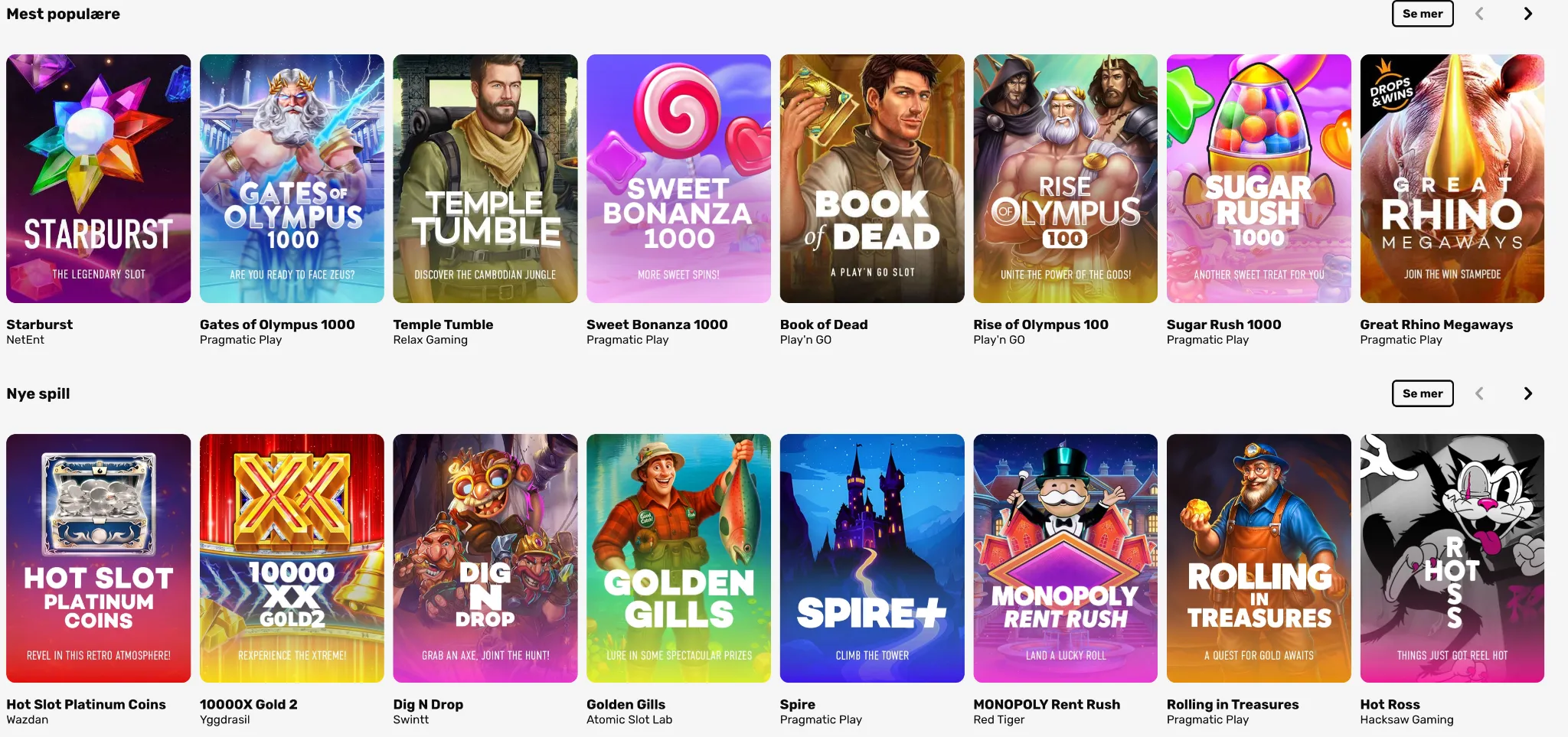Viewport: 1568px width, 737px height.
Task: Open the Starburst game thumbnail
Action: (99, 178)
